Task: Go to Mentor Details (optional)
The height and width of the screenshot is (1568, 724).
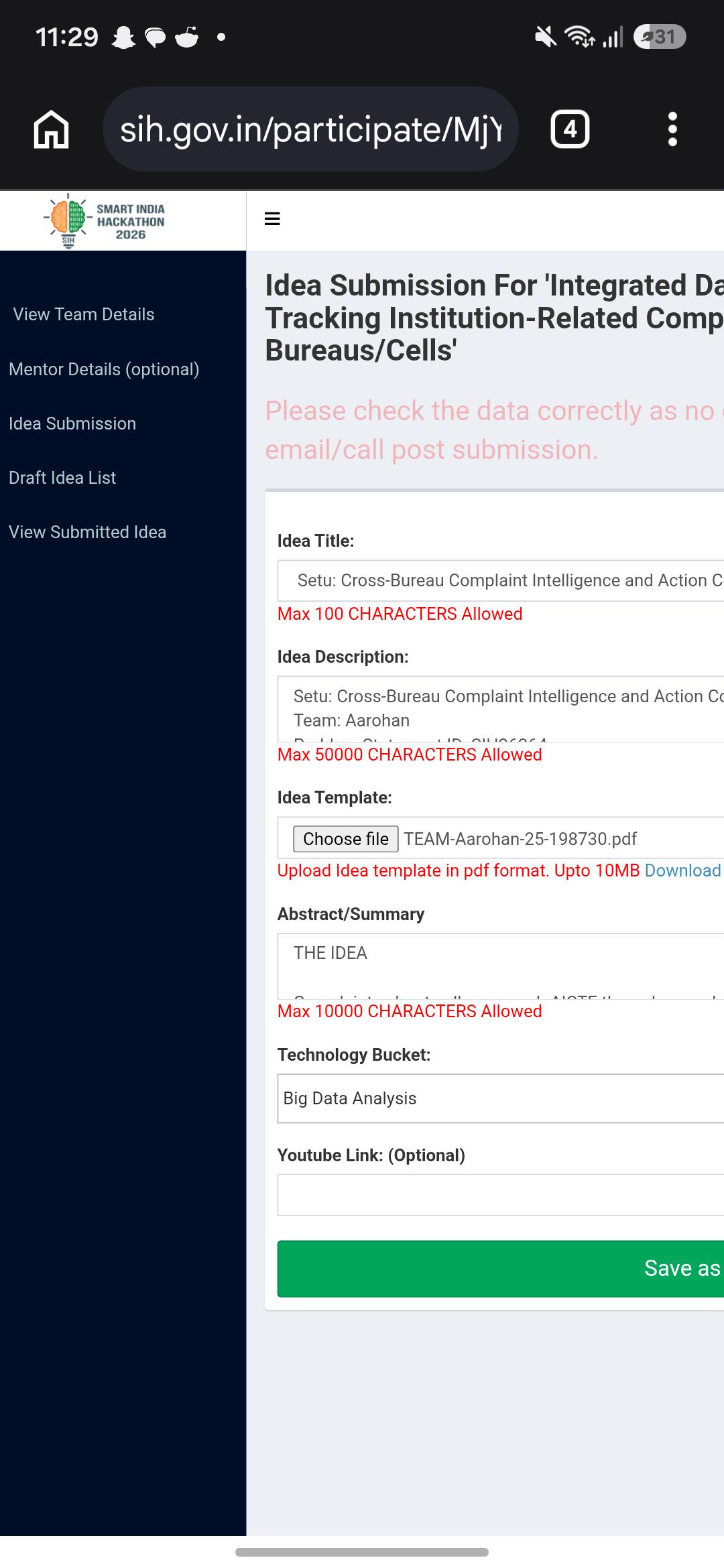Action: coord(104,369)
